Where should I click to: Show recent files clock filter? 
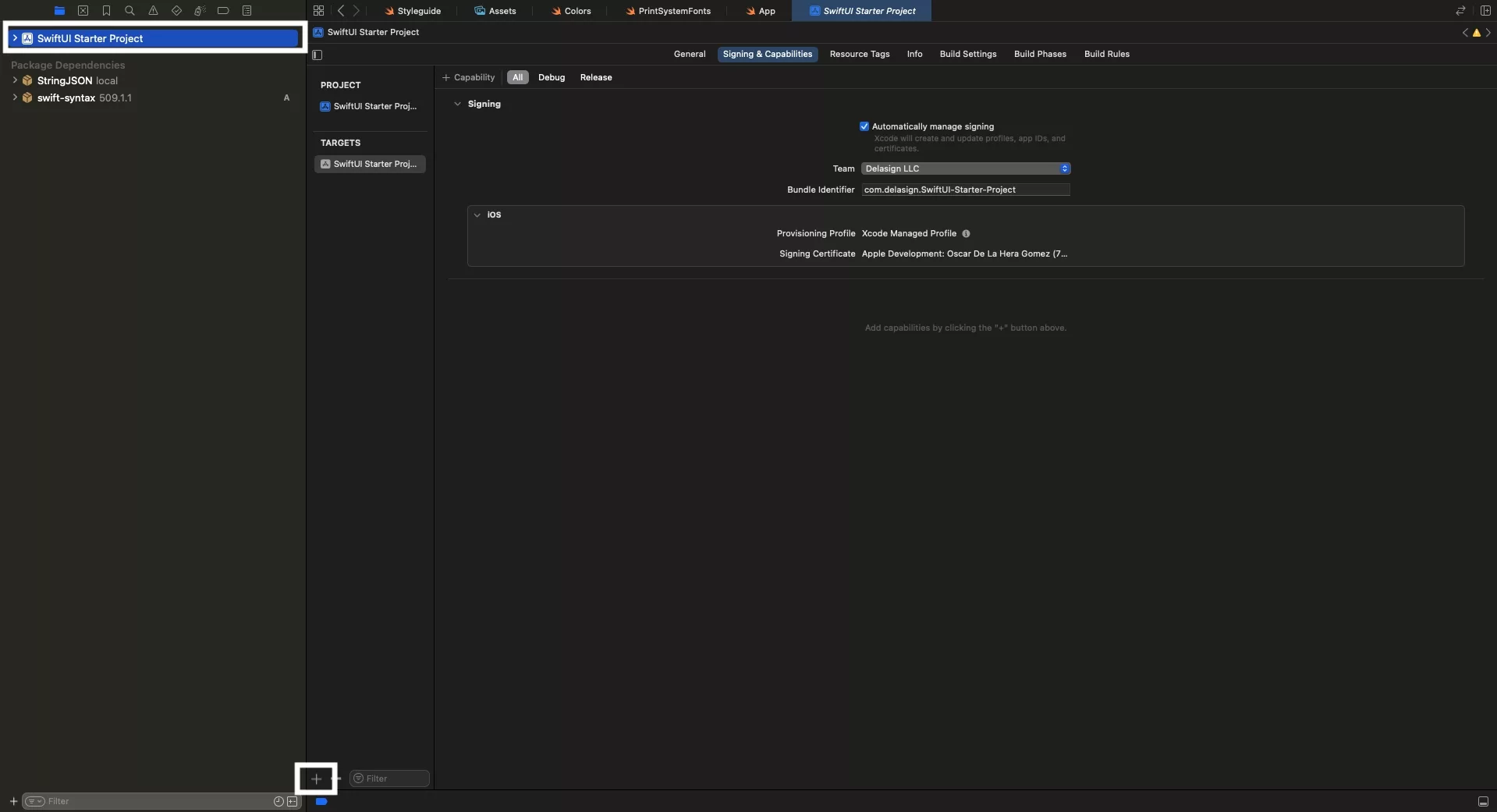278,801
